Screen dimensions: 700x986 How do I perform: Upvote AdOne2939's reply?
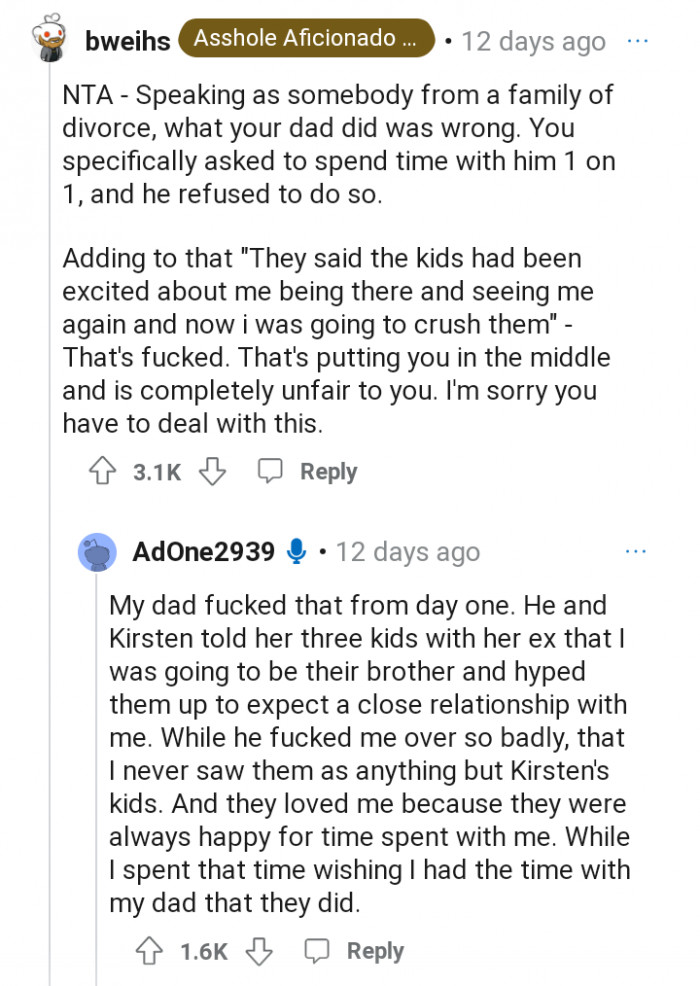[x=152, y=951]
